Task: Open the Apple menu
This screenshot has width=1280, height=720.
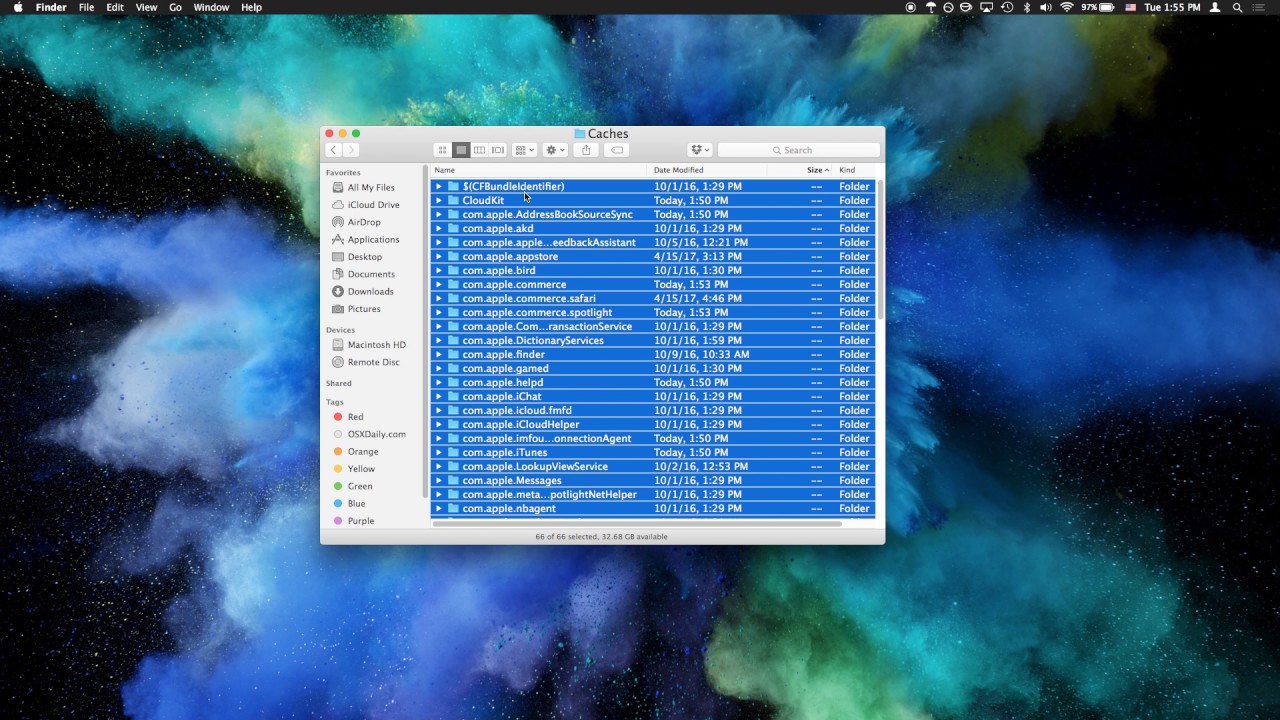Action: pos(18,7)
